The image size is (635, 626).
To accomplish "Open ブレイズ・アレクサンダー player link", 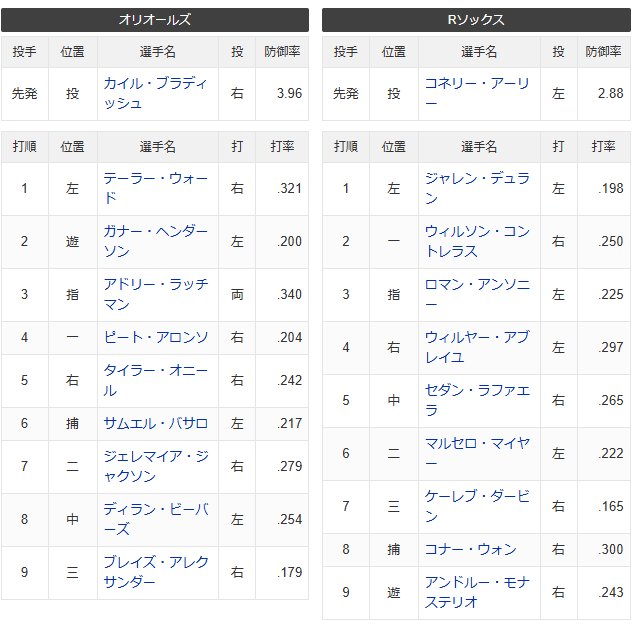I will click(156, 572).
